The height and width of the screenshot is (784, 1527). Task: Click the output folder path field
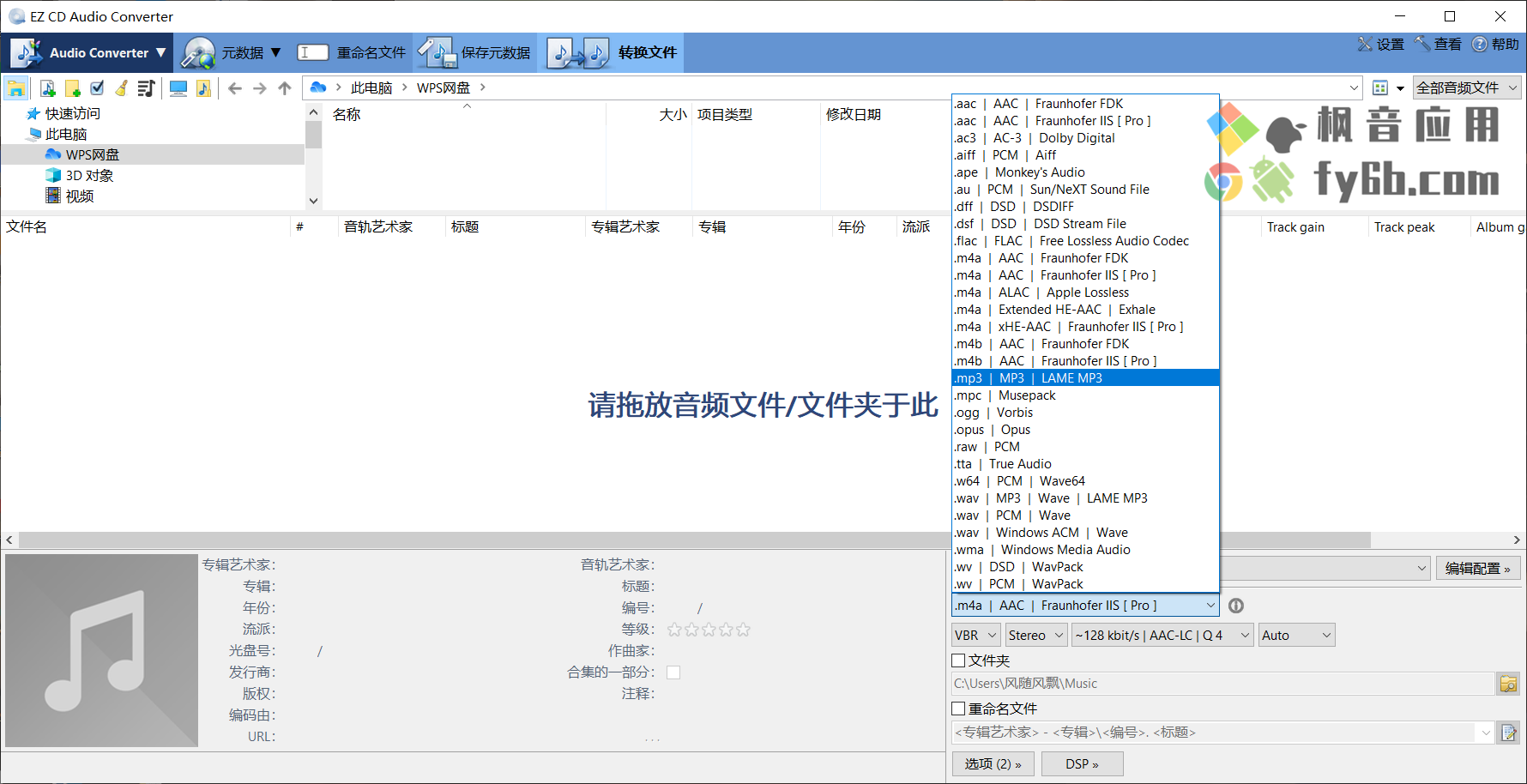pyautogui.click(x=1222, y=684)
